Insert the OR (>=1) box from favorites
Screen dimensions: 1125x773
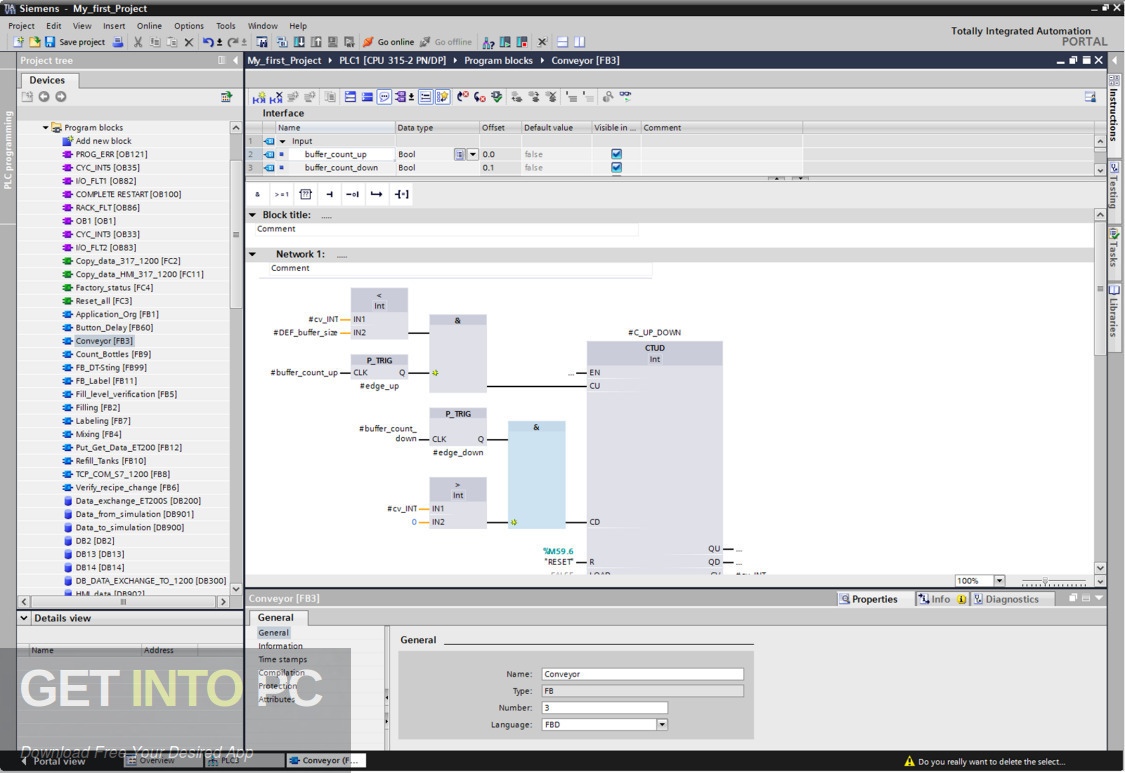(x=281, y=194)
